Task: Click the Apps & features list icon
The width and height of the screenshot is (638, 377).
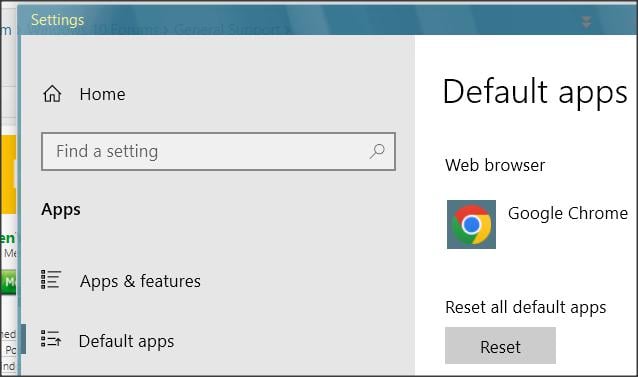Action: tap(51, 280)
